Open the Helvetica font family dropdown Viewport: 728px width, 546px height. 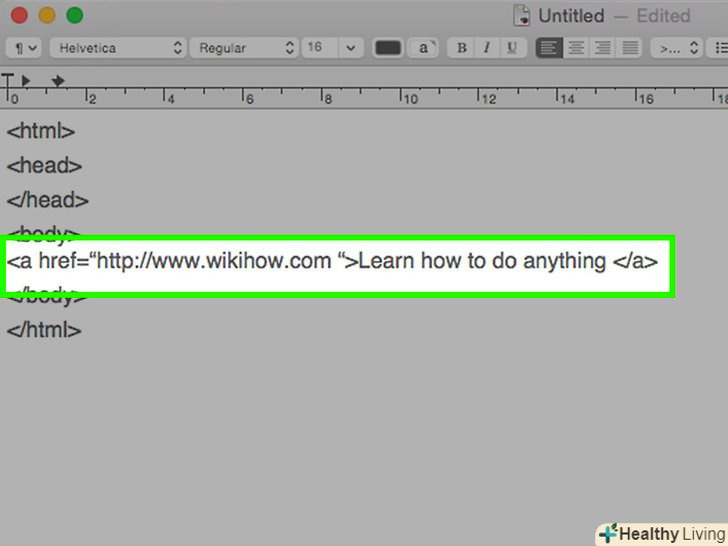(x=118, y=48)
